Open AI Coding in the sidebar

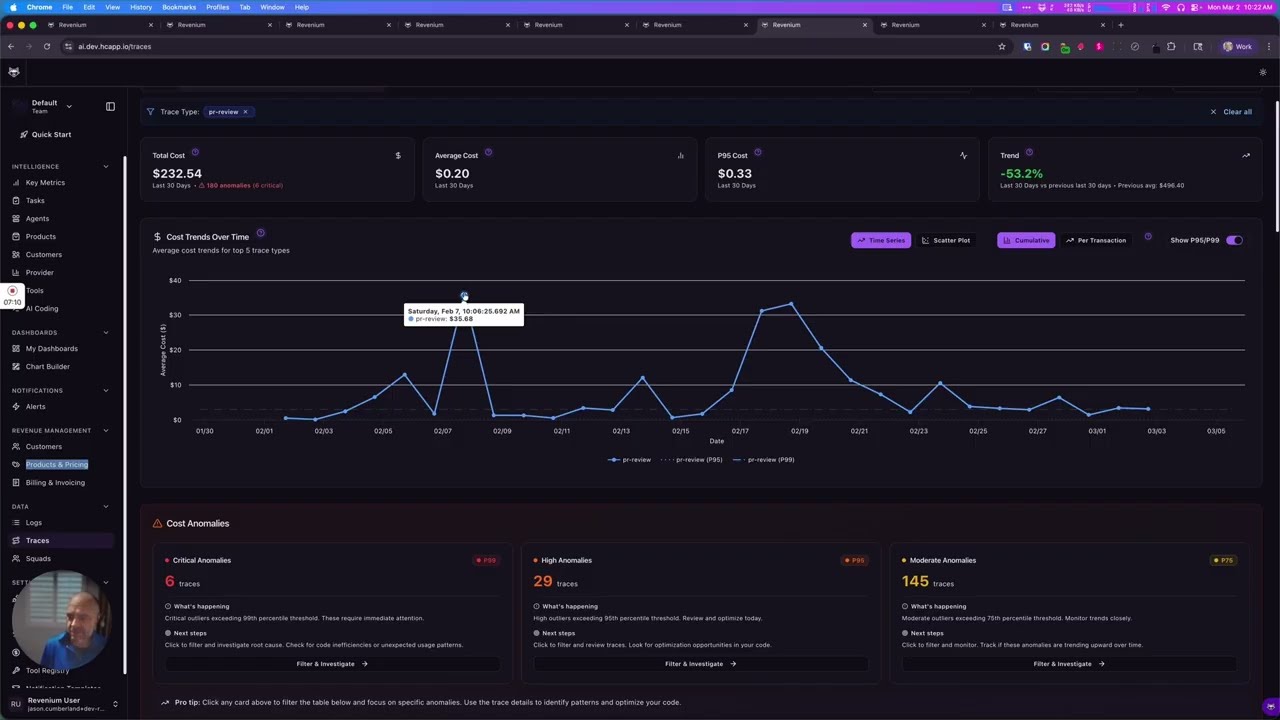point(42,308)
